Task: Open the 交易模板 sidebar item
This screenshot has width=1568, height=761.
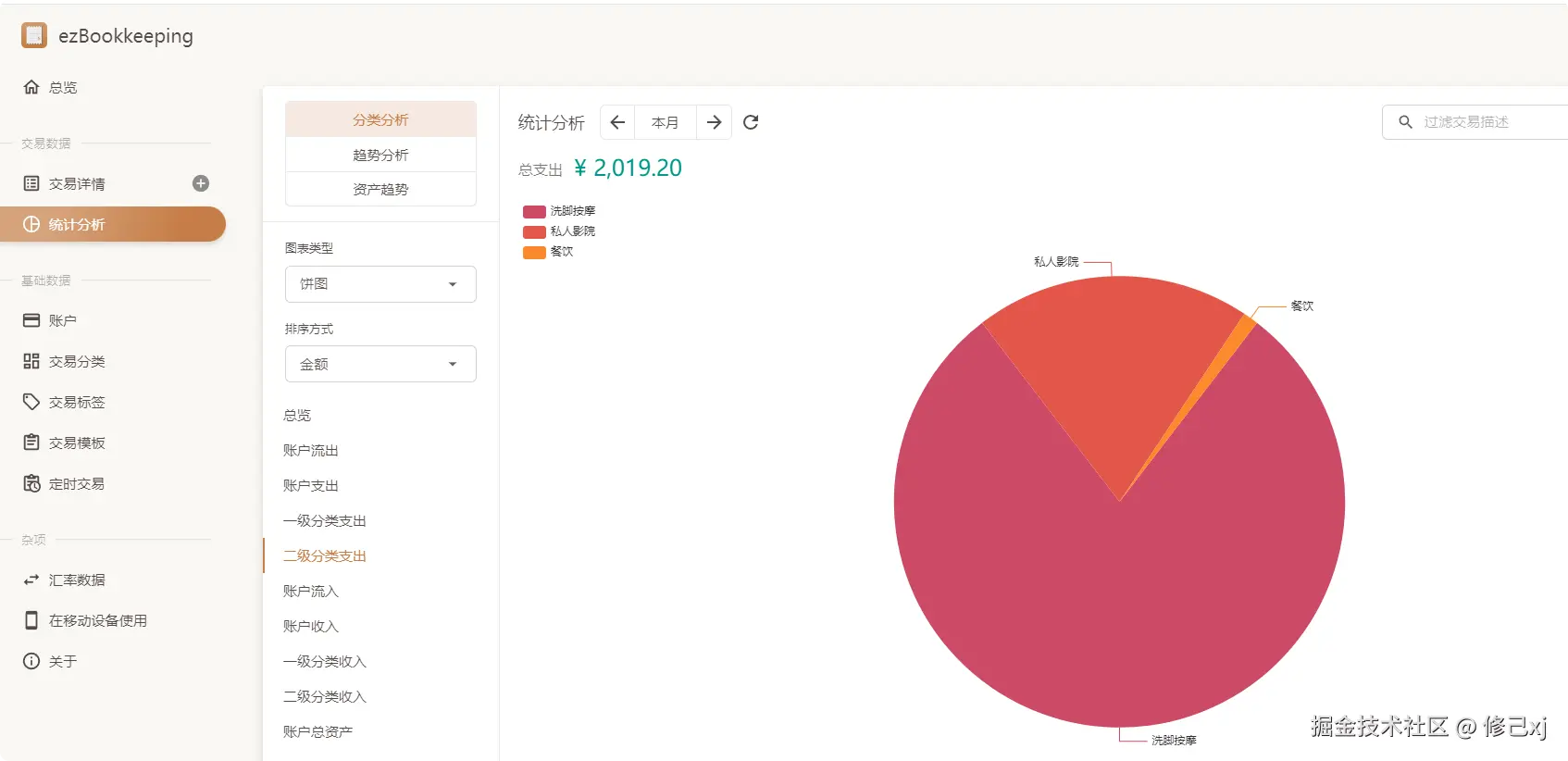Action: pos(113,443)
